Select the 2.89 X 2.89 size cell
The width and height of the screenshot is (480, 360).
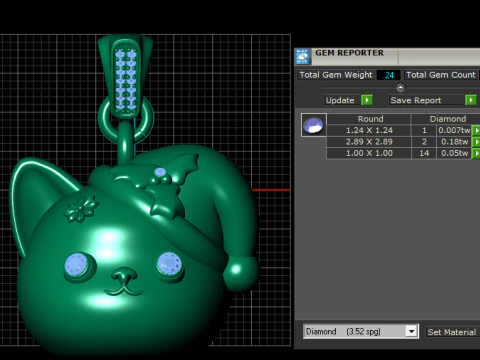coord(369,142)
